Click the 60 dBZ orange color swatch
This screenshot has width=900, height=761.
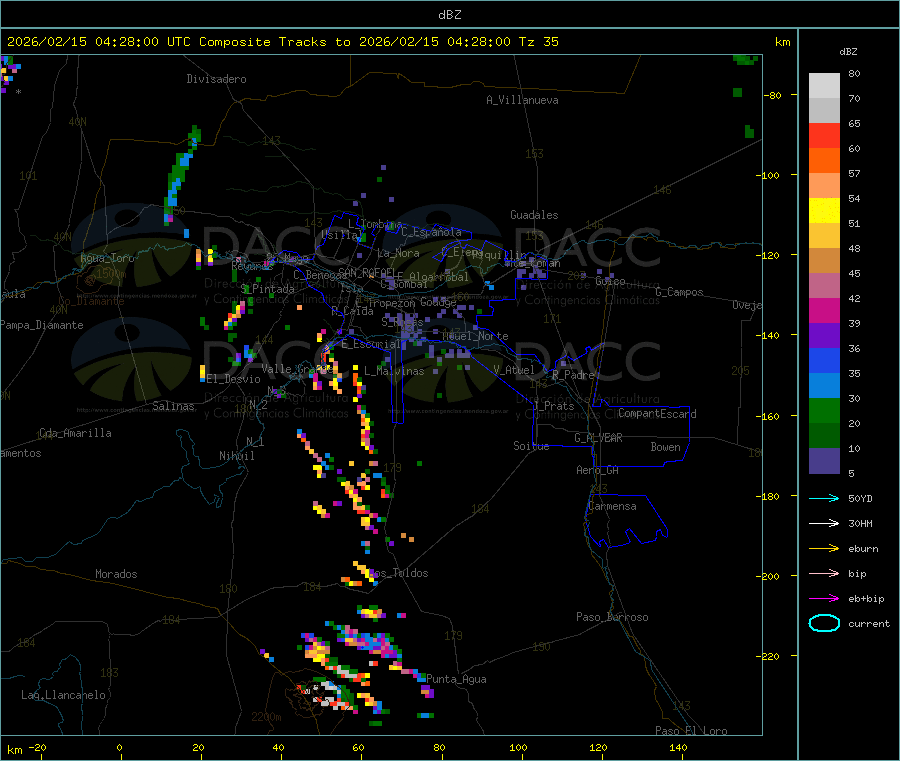[x=824, y=161]
